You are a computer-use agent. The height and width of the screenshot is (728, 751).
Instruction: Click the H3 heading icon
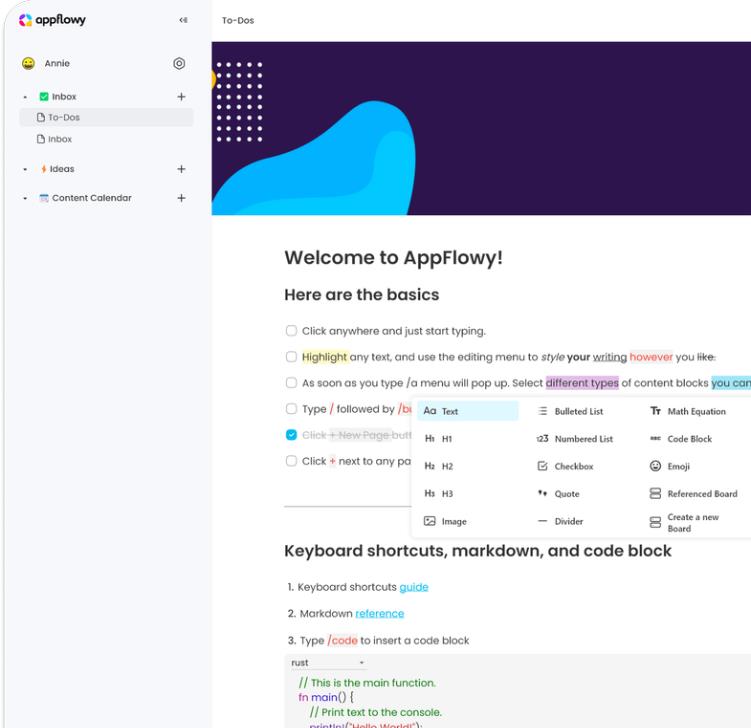coord(430,493)
